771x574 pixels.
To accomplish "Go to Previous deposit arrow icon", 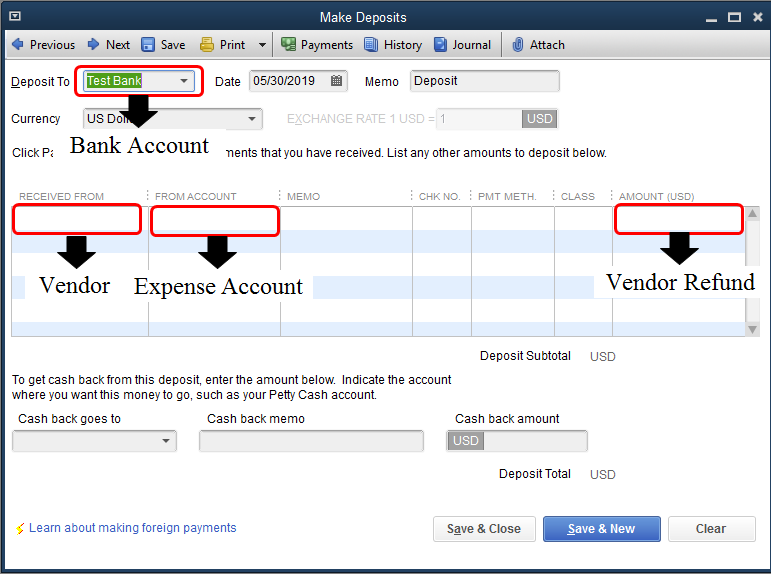I will click(x=18, y=44).
